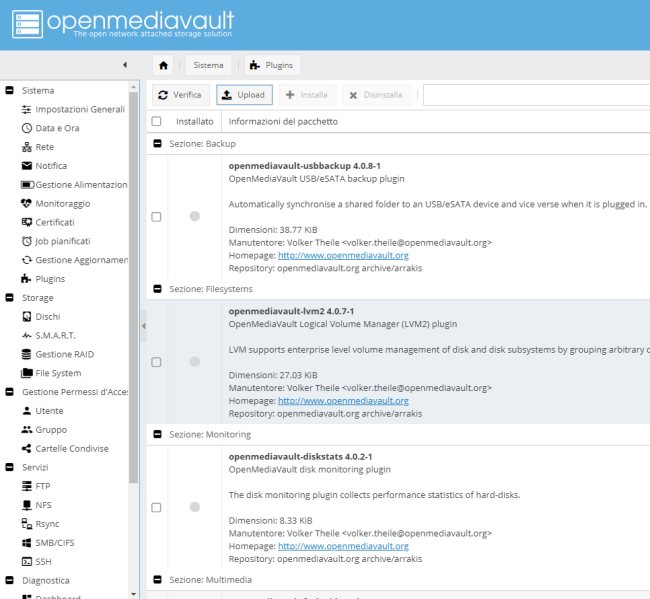Open Certificati certificate icon
The width and height of the screenshot is (650, 599).
[27, 222]
